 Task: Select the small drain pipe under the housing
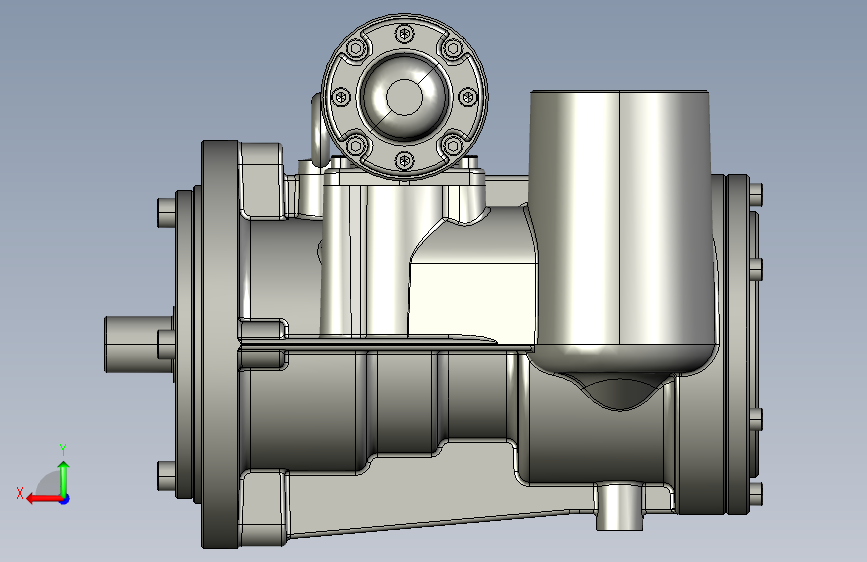coord(620,506)
